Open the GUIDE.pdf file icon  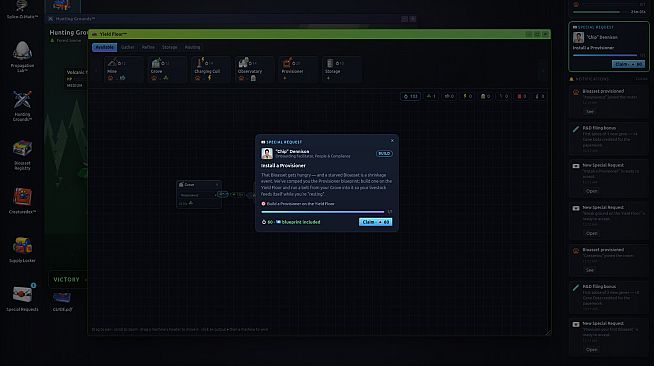62,301
